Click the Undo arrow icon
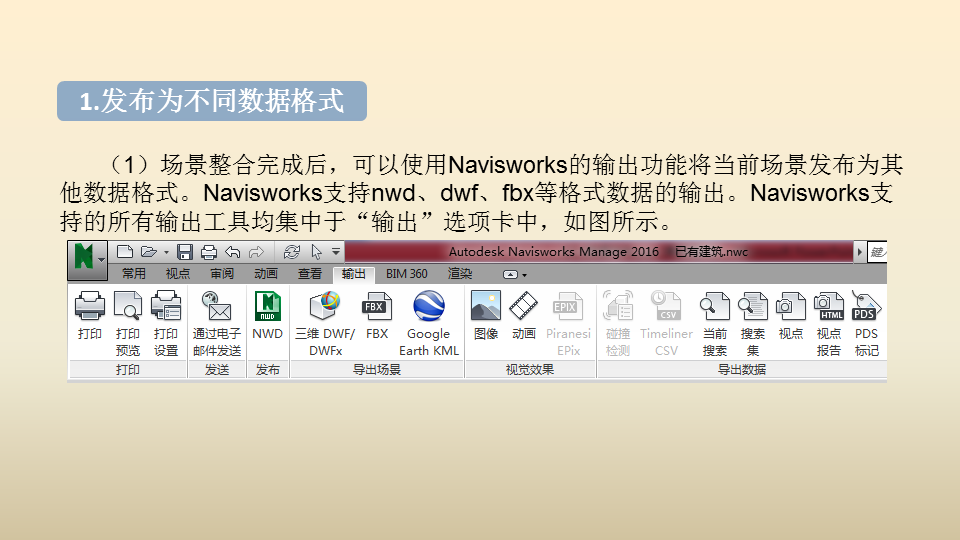This screenshot has width=960, height=540. 233,252
